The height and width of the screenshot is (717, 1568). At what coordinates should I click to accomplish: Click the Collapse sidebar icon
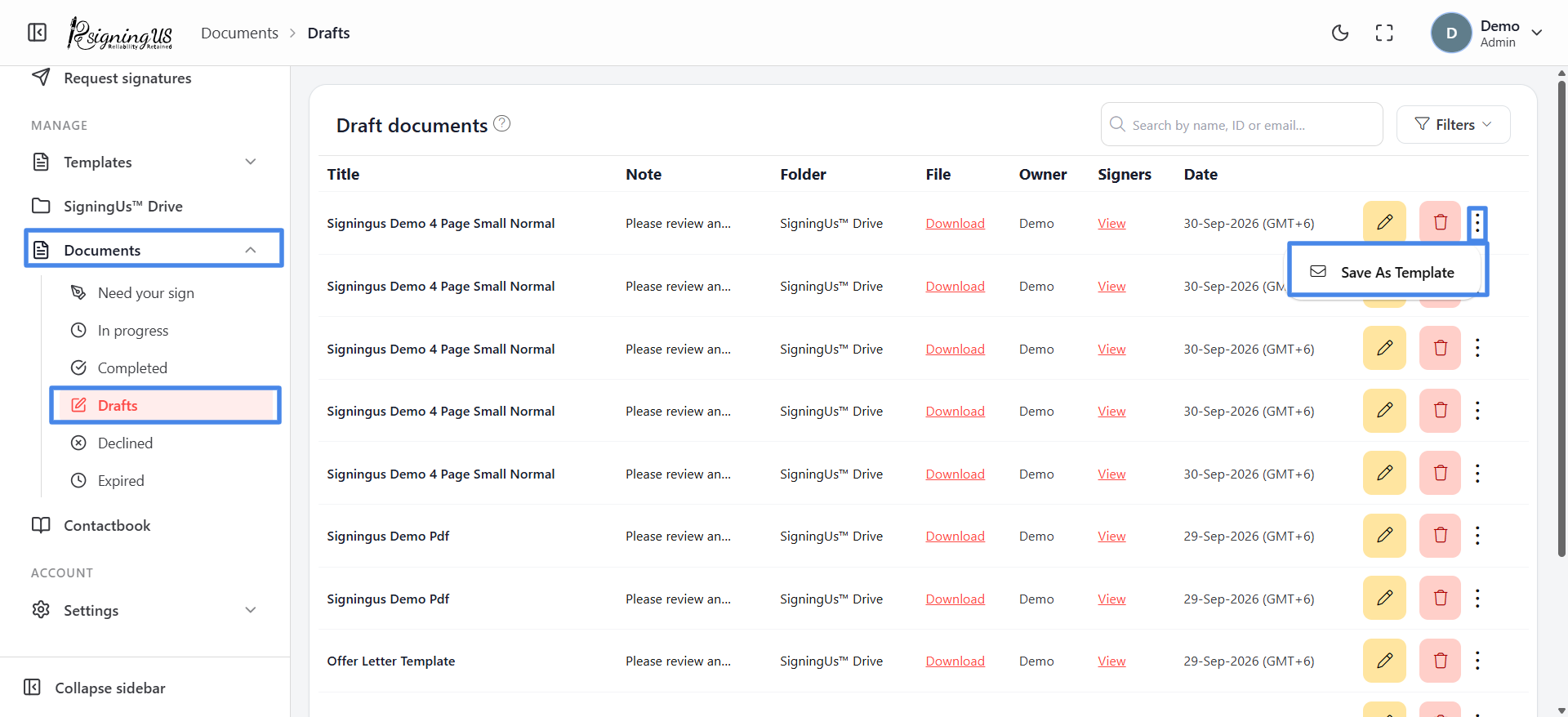(33, 688)
